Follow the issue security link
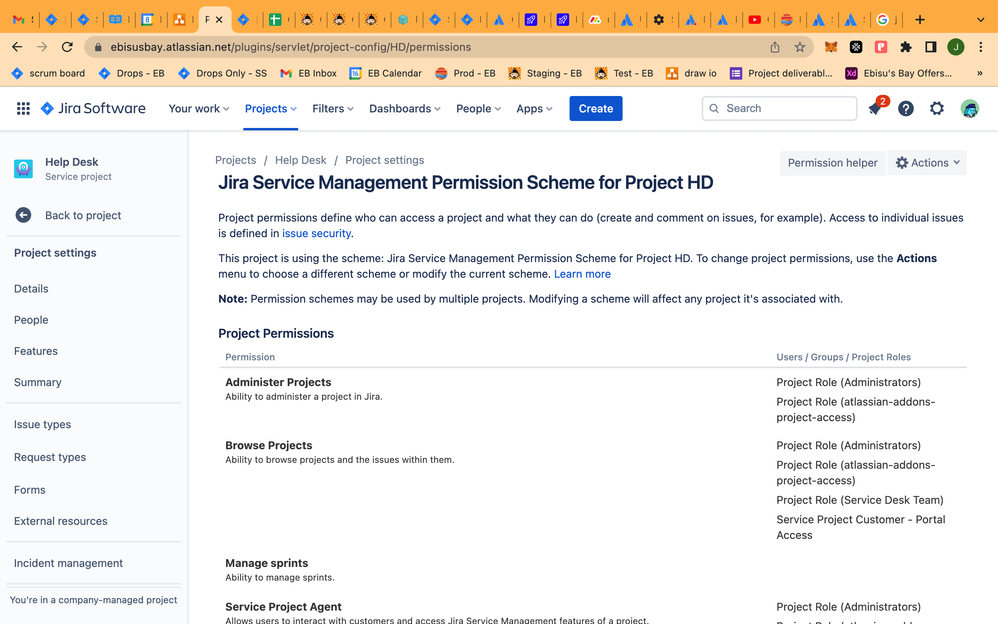 pos(316,234)
